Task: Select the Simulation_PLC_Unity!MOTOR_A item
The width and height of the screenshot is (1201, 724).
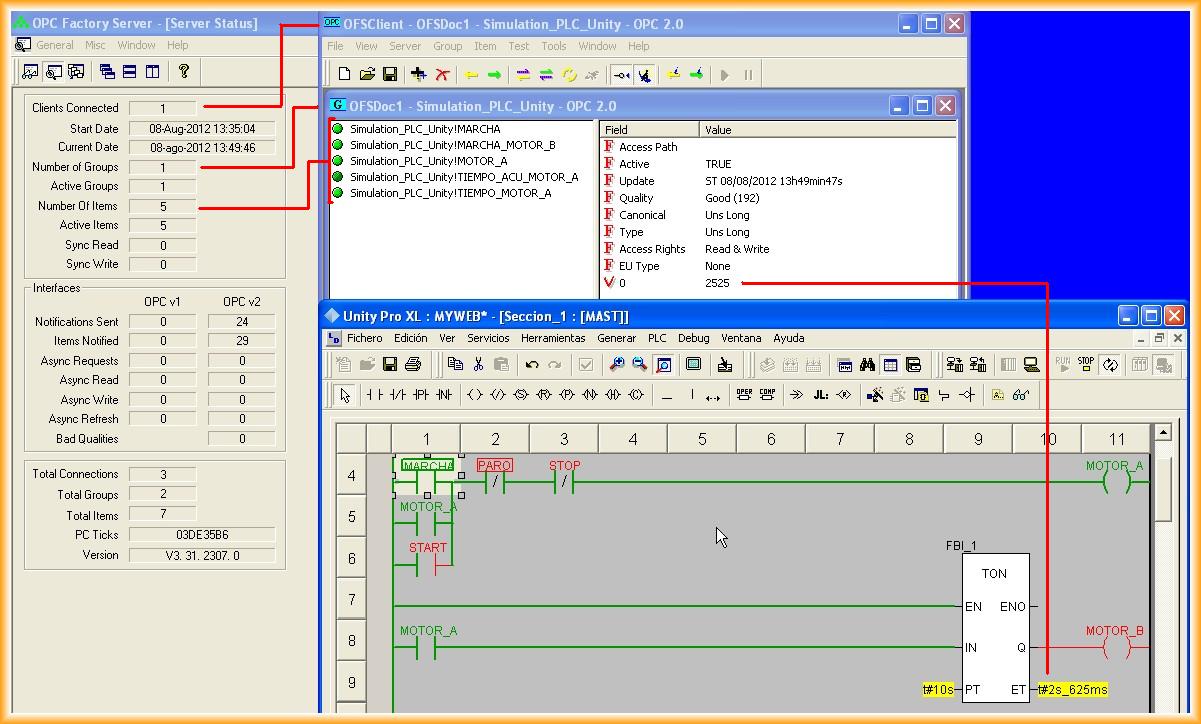Action: [428, 161]
